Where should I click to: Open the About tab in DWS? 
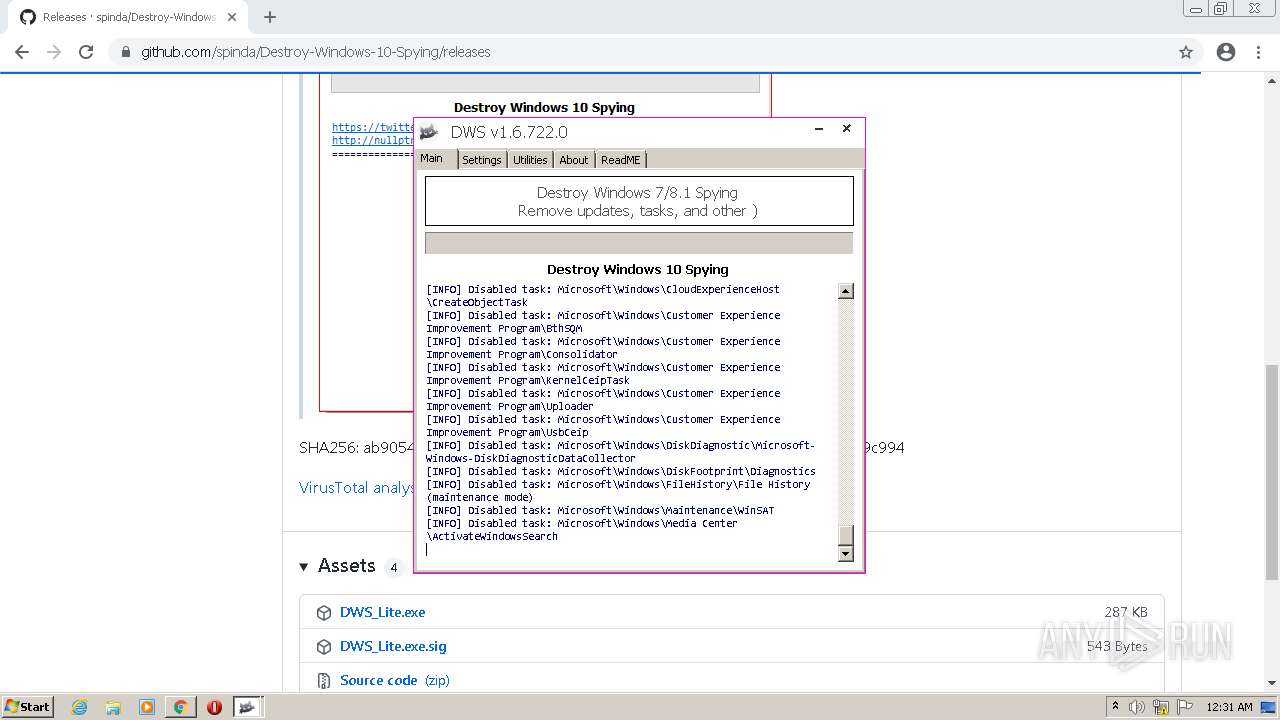click(574, 160)
